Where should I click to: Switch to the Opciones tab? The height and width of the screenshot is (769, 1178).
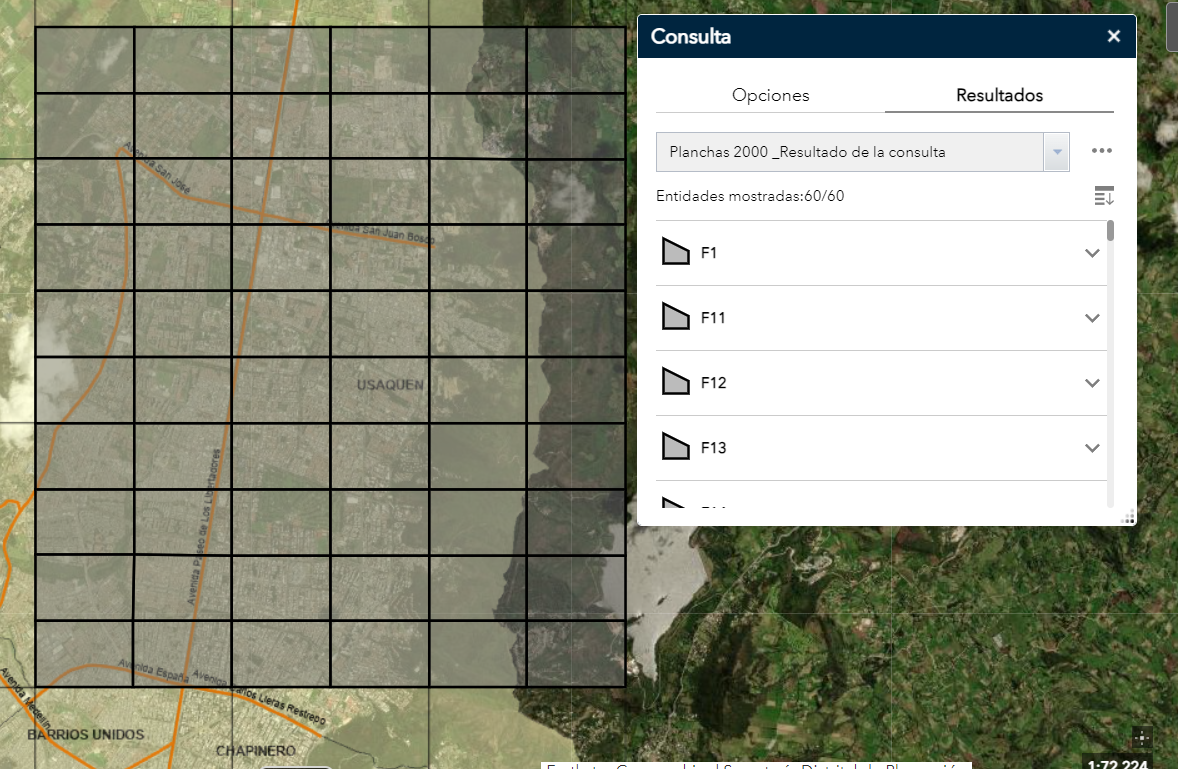click(770, 96)
